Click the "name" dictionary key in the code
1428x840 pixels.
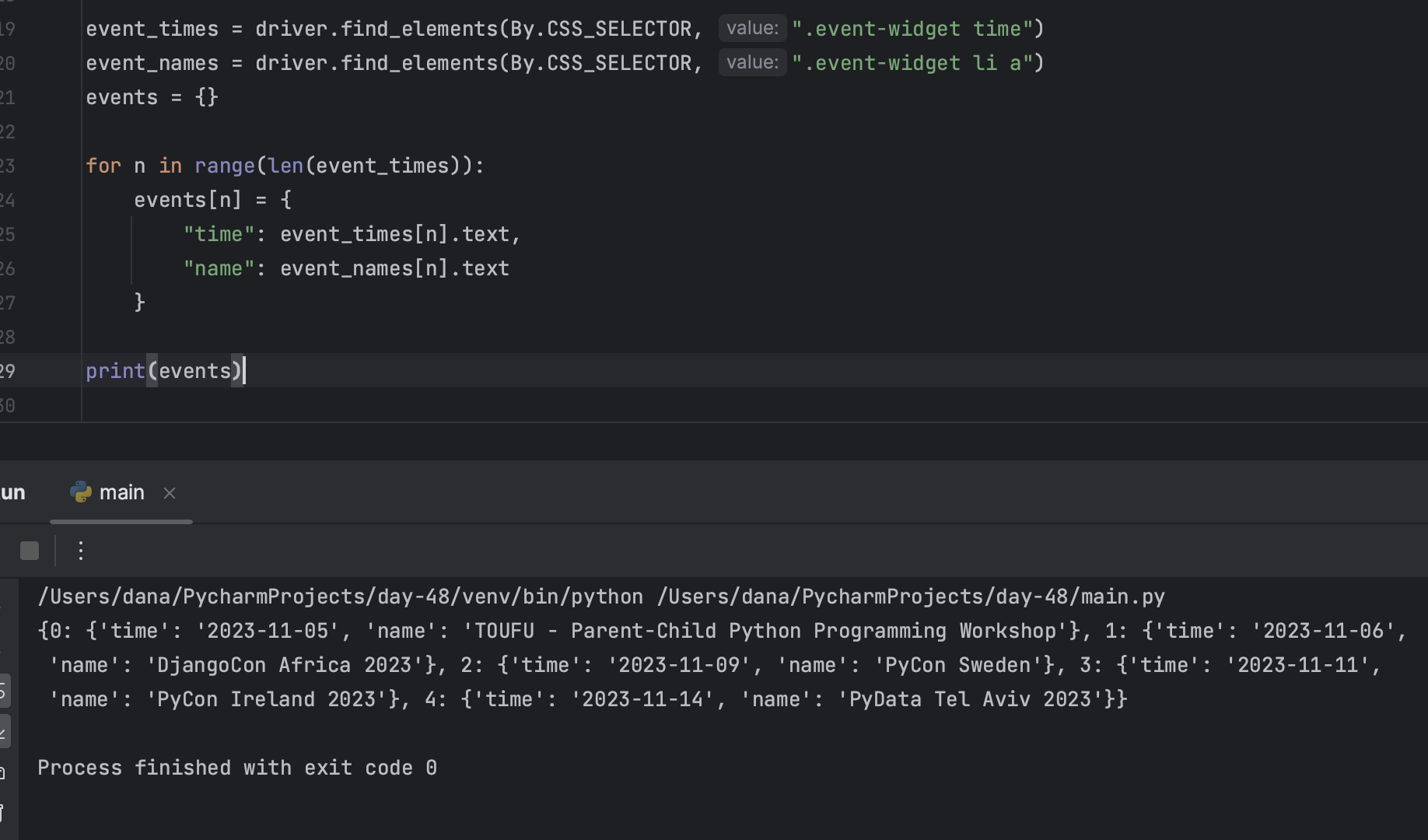pyautogui.click(x=219, y=268)
